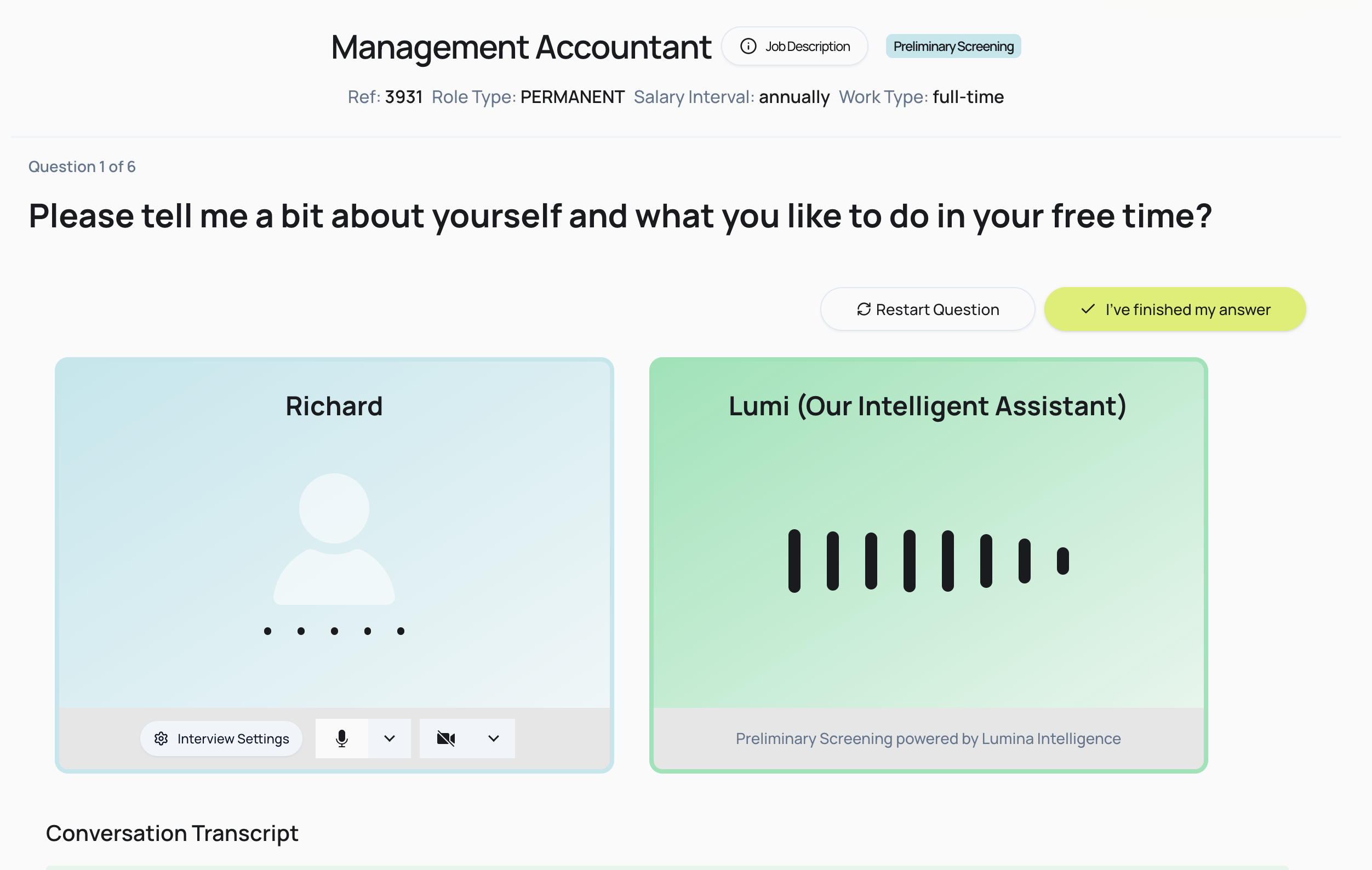The width and height of the screenshot is (1372, 870).
Task: Expand the microphone device dropdown
Action: coord(390,739)
